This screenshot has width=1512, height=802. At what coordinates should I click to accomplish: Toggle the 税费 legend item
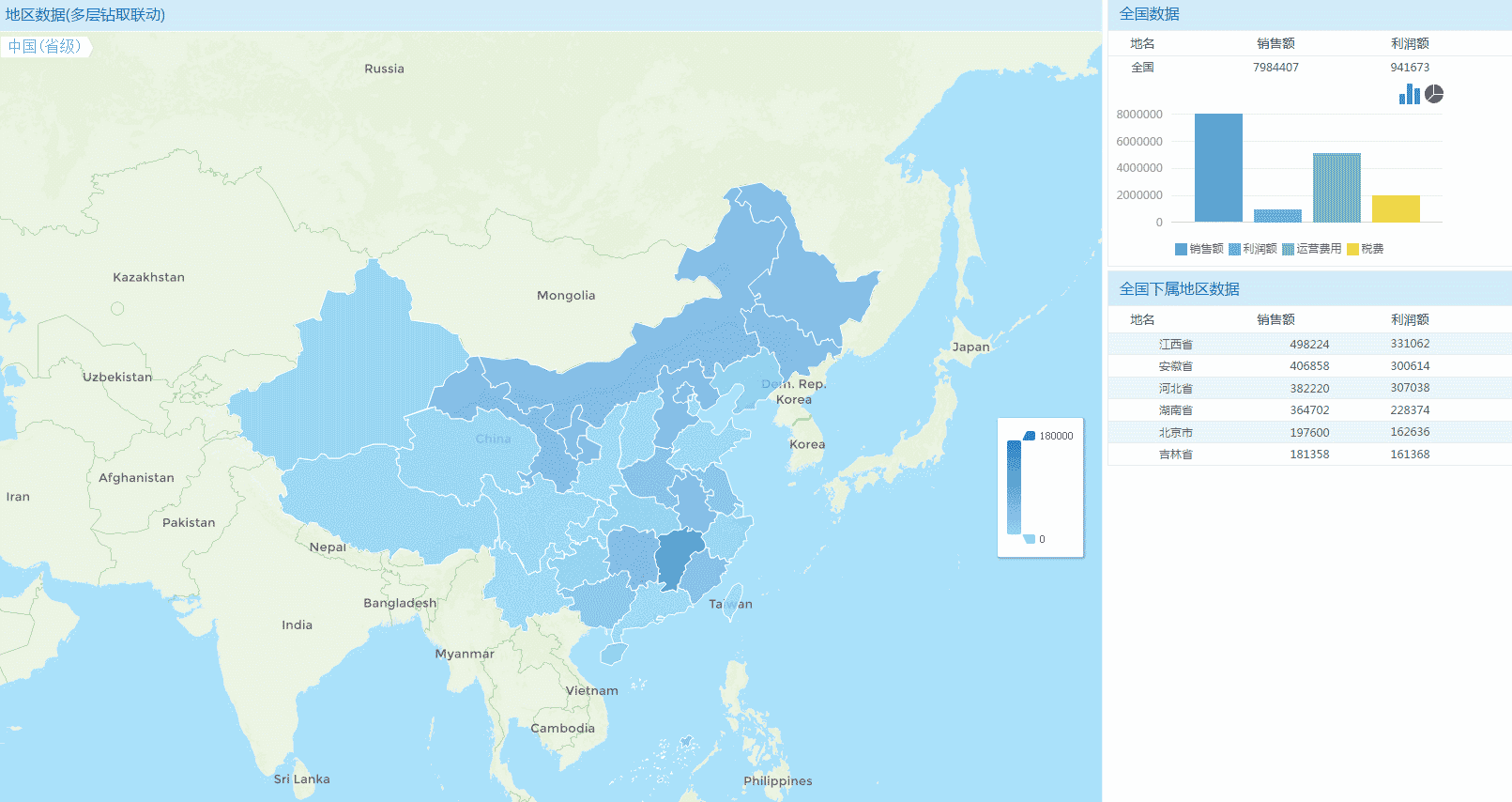[1366, 249]
